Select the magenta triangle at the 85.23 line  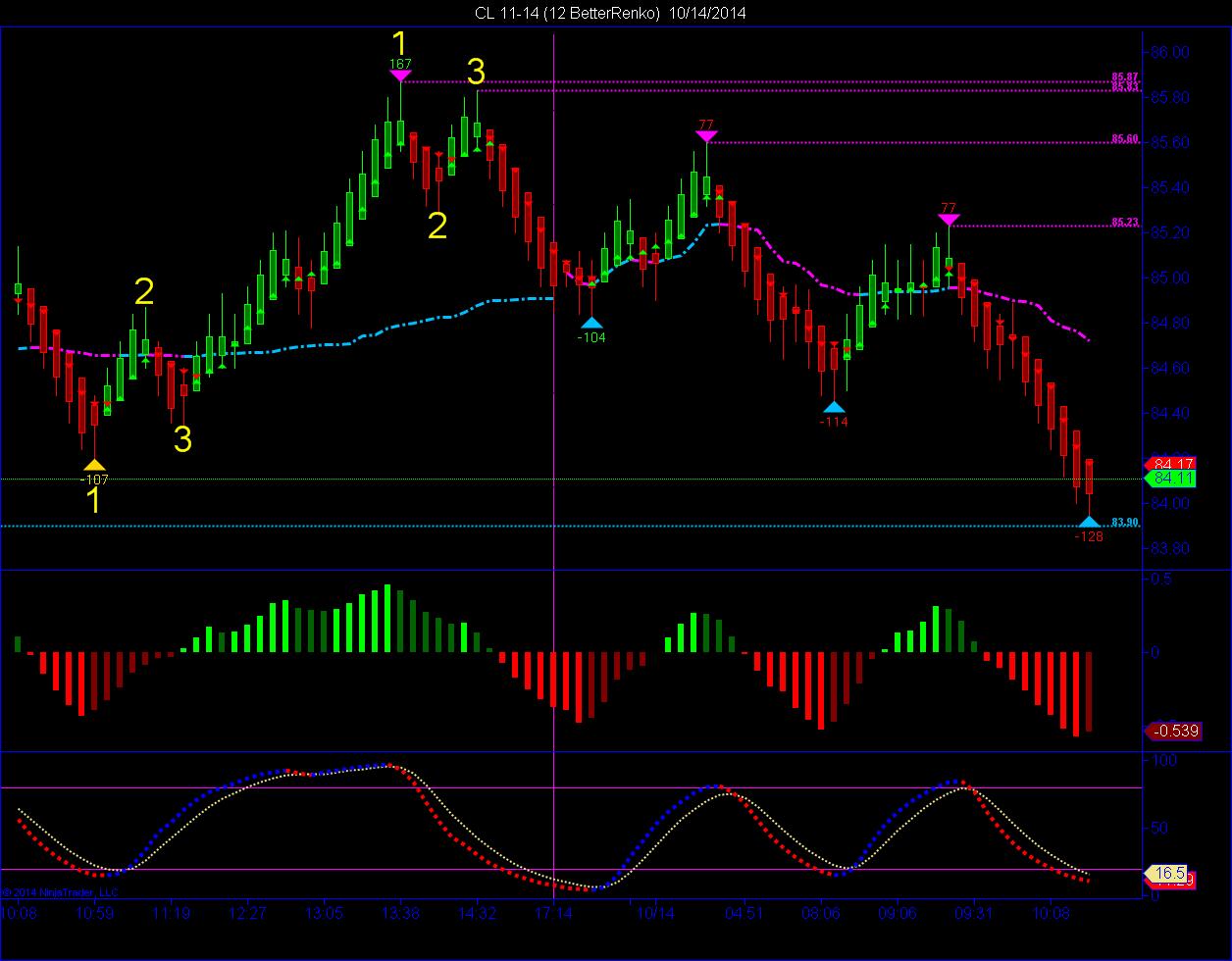pyautogui.click(x=948, y=220)
